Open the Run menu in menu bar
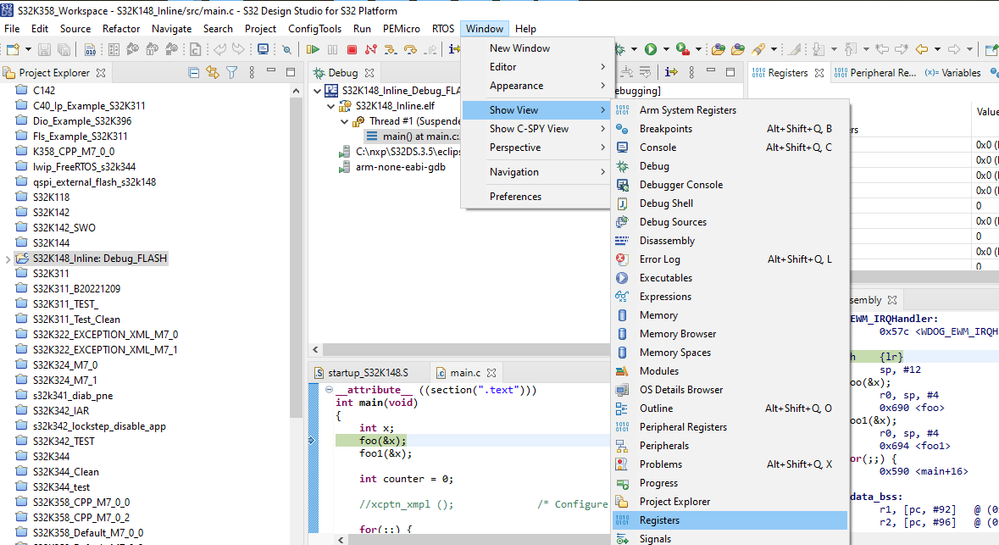 [362, 29]
